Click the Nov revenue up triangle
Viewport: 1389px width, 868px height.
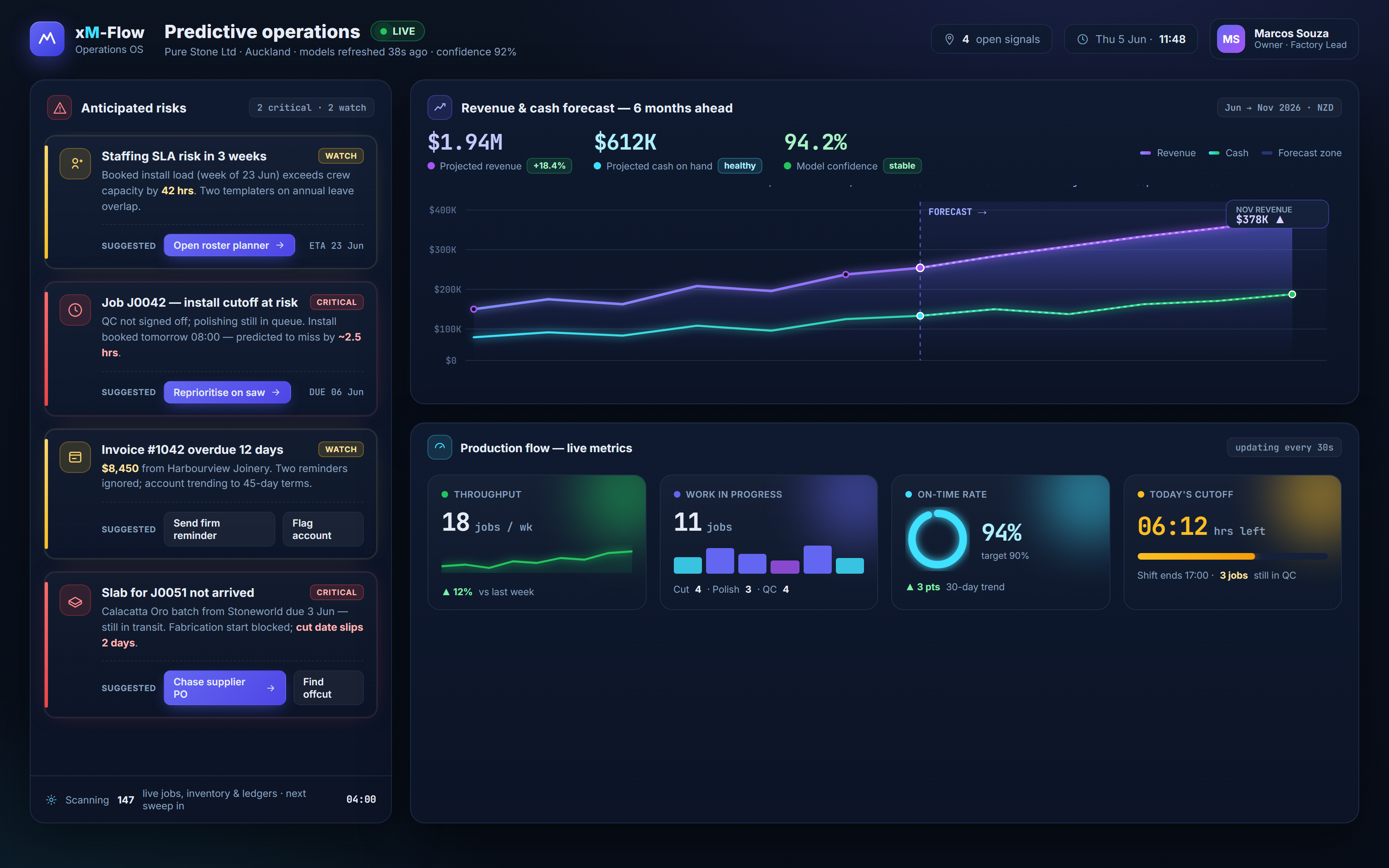1280,220
